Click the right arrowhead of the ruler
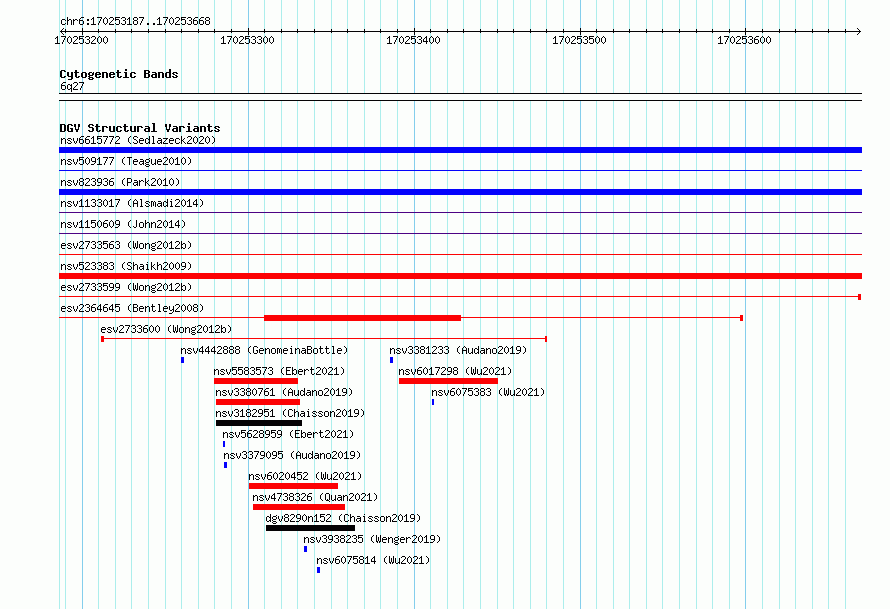The height and width of the screenshot is (609, 890). click(858, 31)
